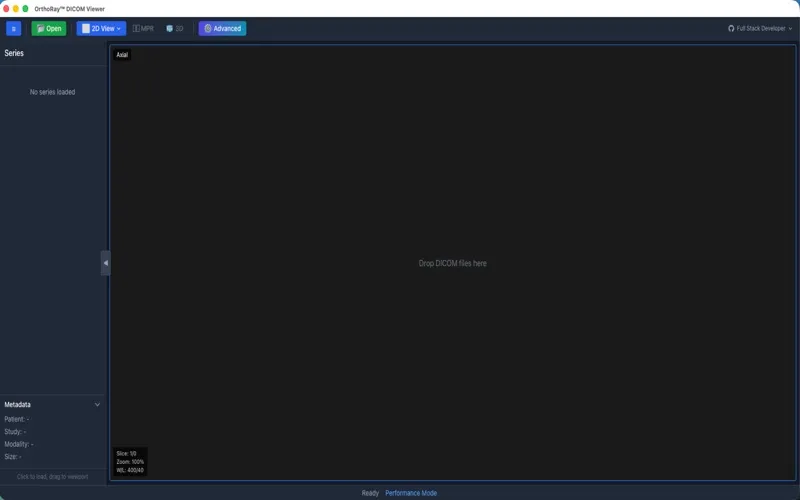Switch to 3D view mode
Image resolution: width=800 pixels, height=500 pixels.
pos(174,29)
